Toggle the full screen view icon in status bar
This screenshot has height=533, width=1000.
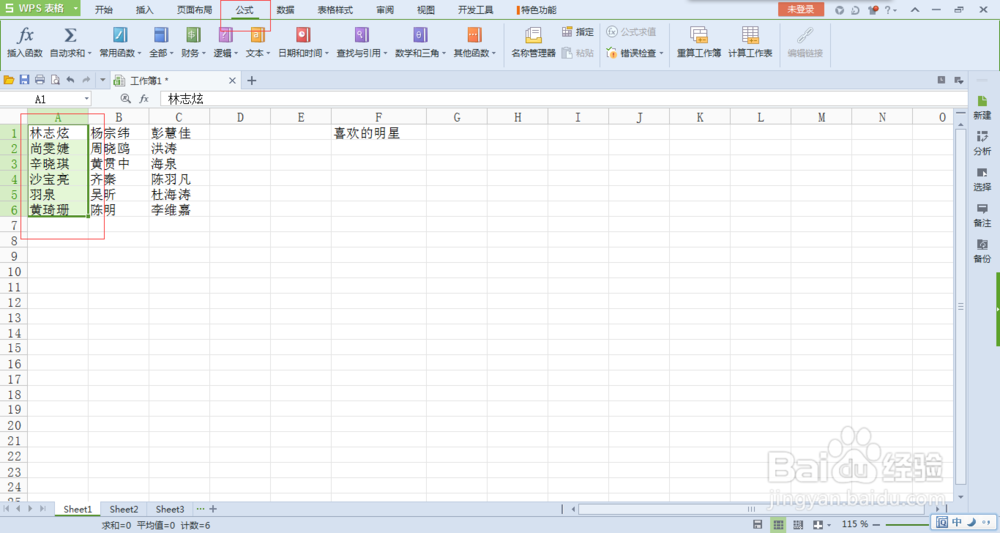818,525
